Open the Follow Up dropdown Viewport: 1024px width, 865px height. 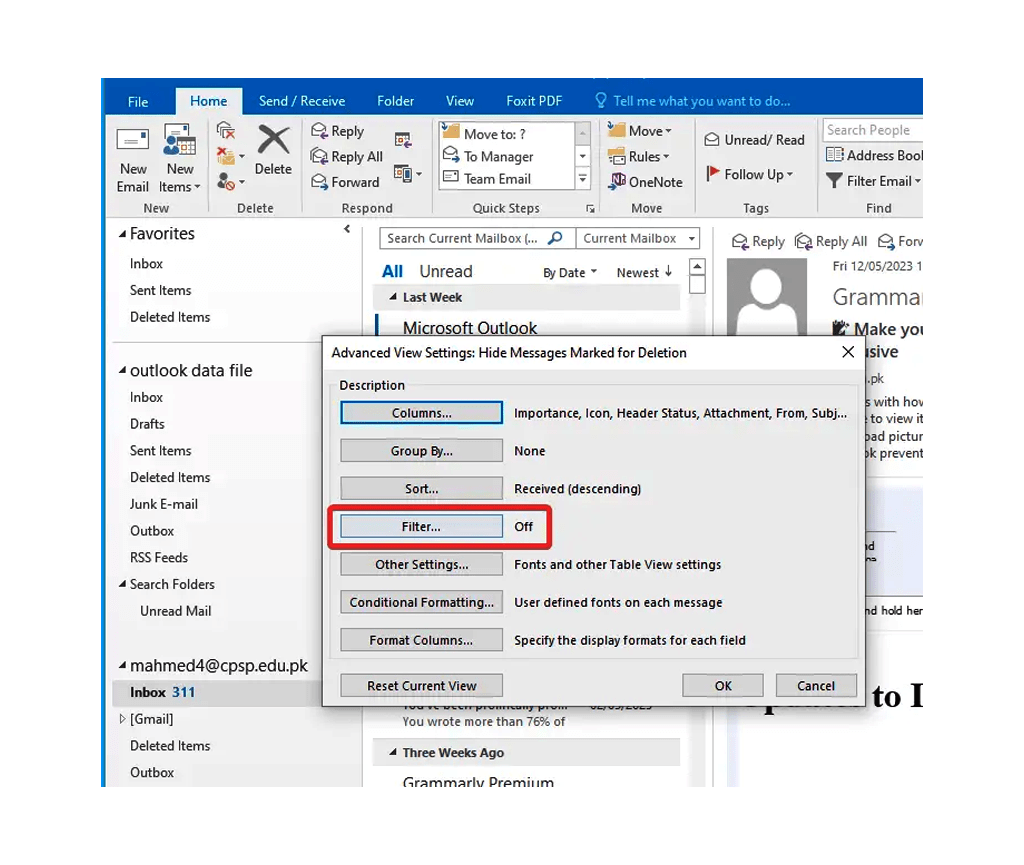753,174
